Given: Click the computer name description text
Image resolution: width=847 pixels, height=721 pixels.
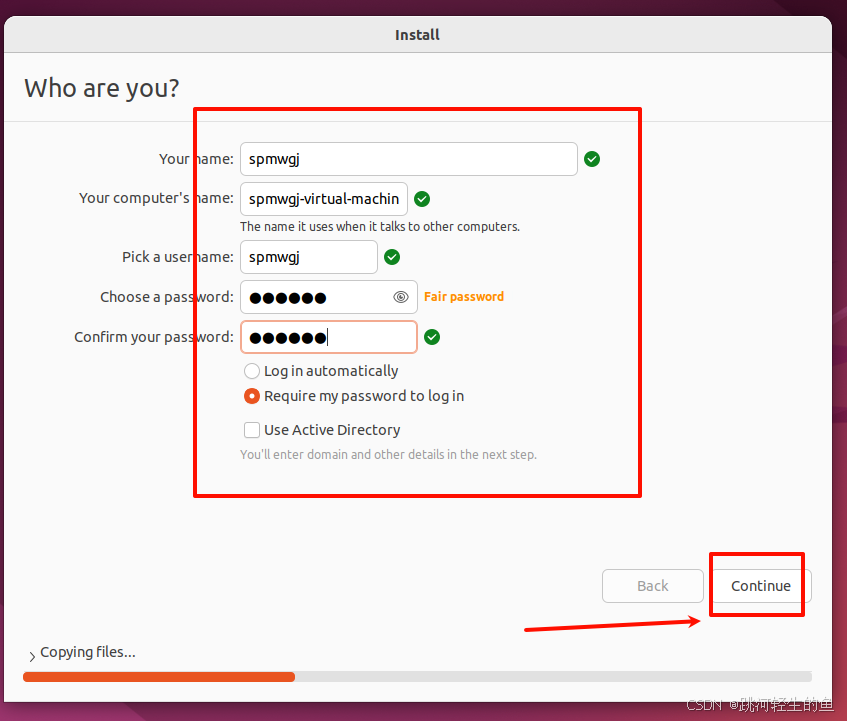Looking at the screenshot, I should [380, 226].
